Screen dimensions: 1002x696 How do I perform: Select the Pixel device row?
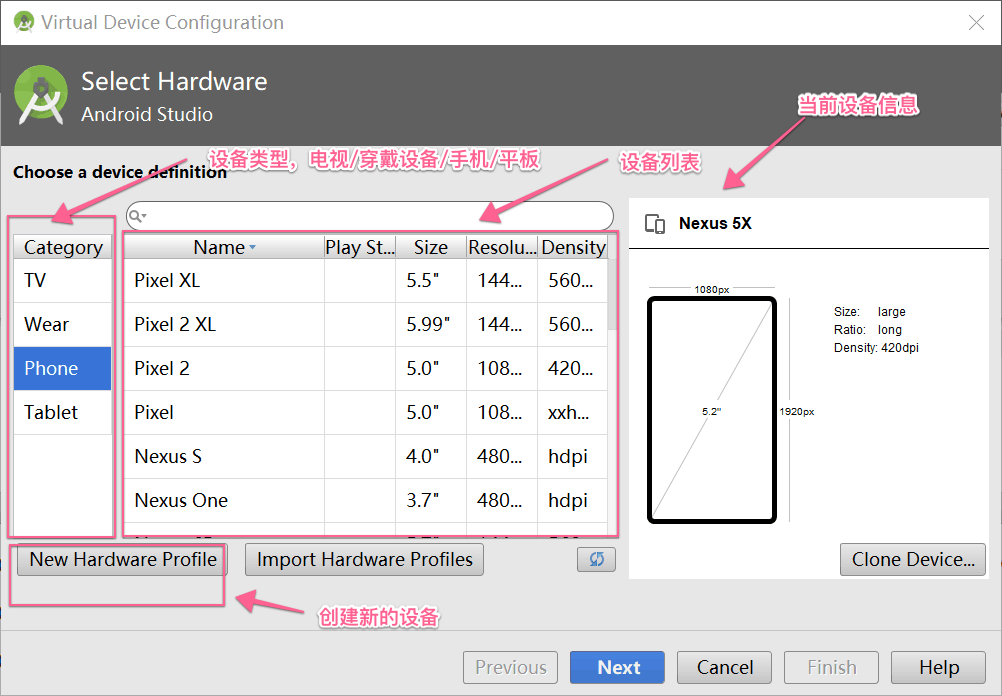(366, 413)
